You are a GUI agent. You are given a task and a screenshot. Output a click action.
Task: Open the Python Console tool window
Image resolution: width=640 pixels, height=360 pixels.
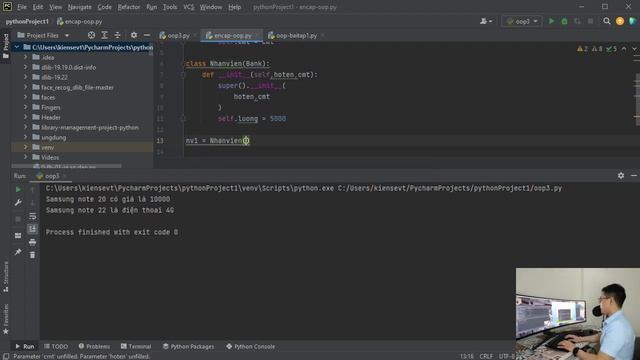click(x=251, y=346)
